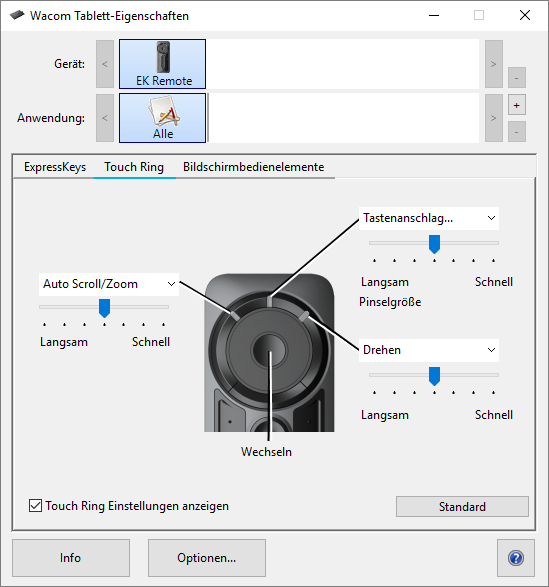Open the Auto Scroll/Zoom dropdown
This screenshot has height=587, width=549.
(109, 284)
